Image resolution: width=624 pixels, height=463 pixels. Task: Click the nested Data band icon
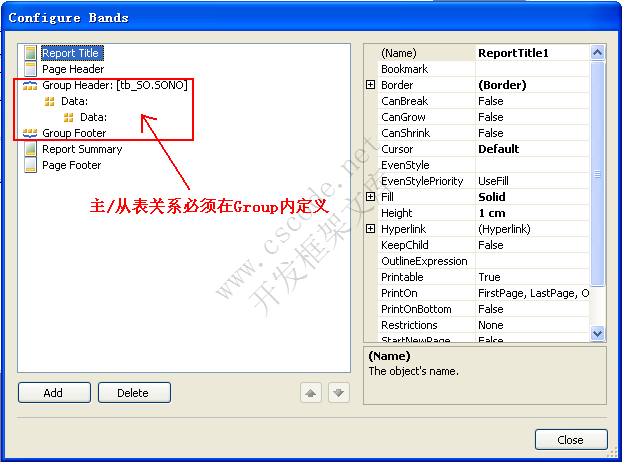tap(68, 117)
